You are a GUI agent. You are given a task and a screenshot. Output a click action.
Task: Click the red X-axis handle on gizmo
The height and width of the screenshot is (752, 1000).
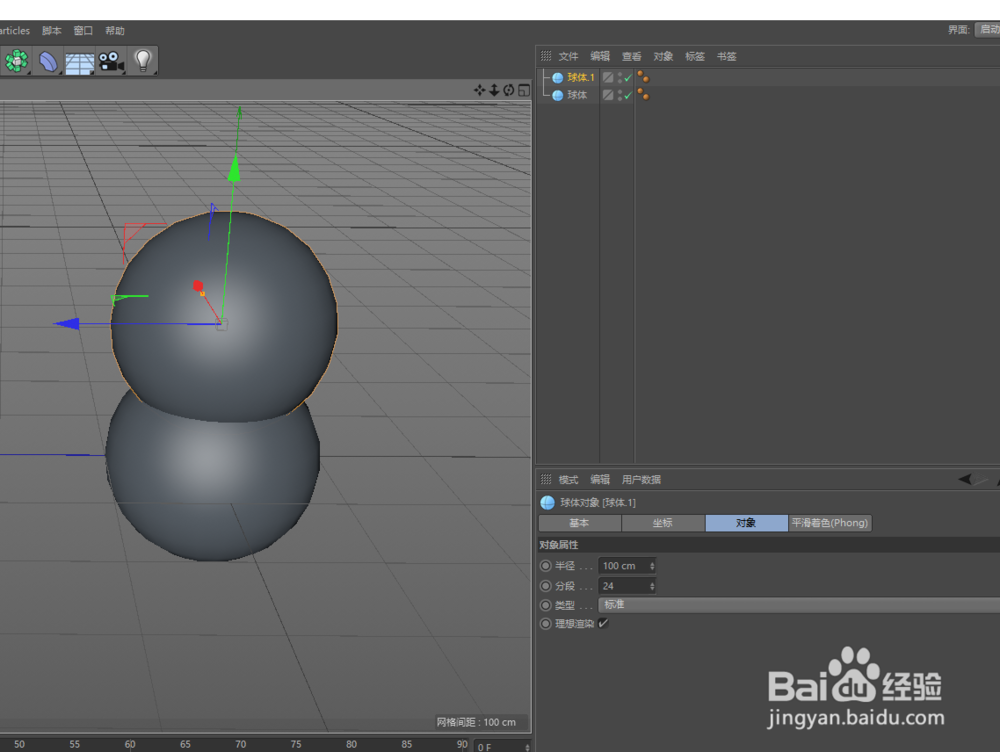coord(198,286)
